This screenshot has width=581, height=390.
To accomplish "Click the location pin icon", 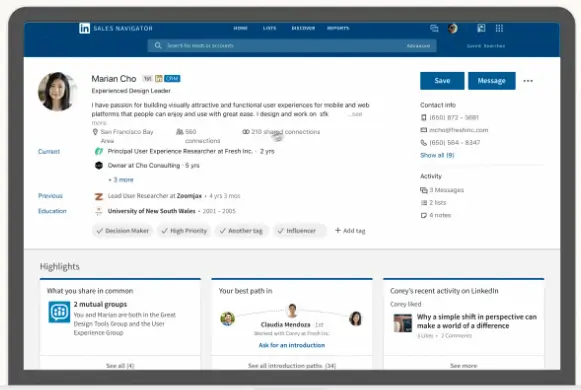I will pyautogui.click(x=95, y=132).
